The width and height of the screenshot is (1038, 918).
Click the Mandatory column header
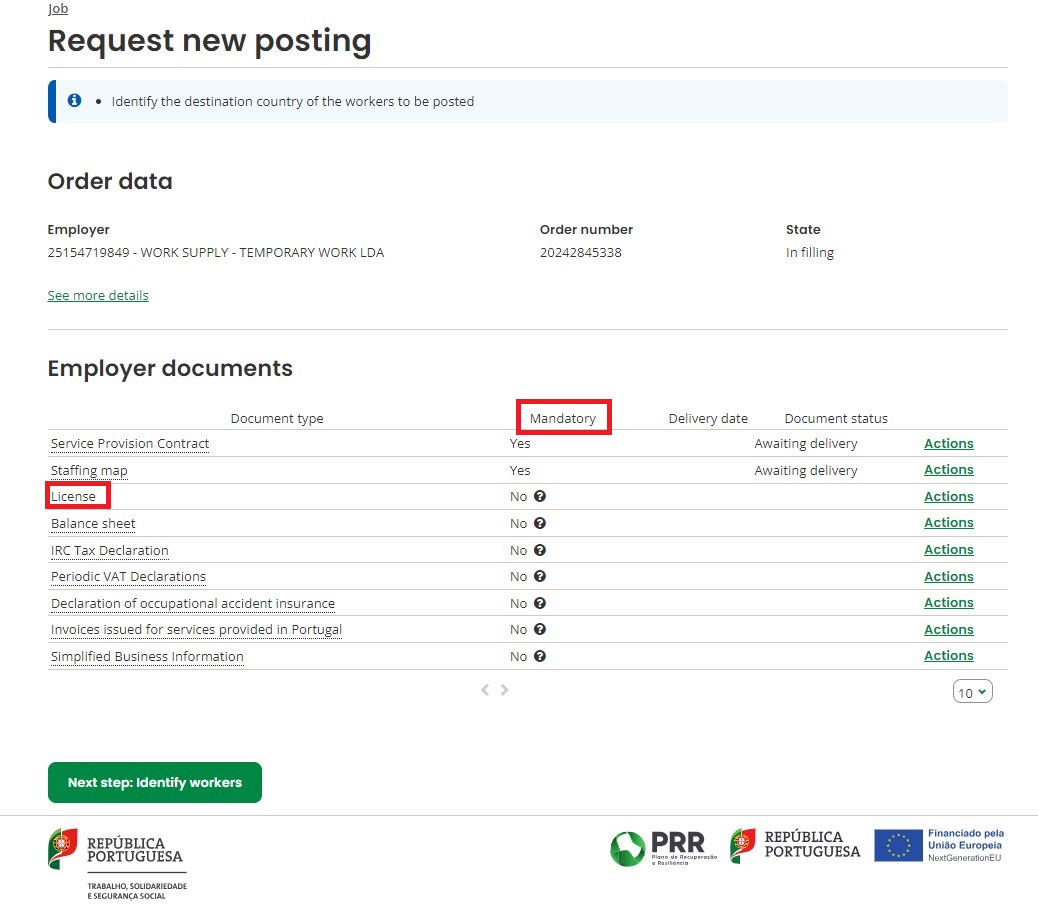pos(562,419)
